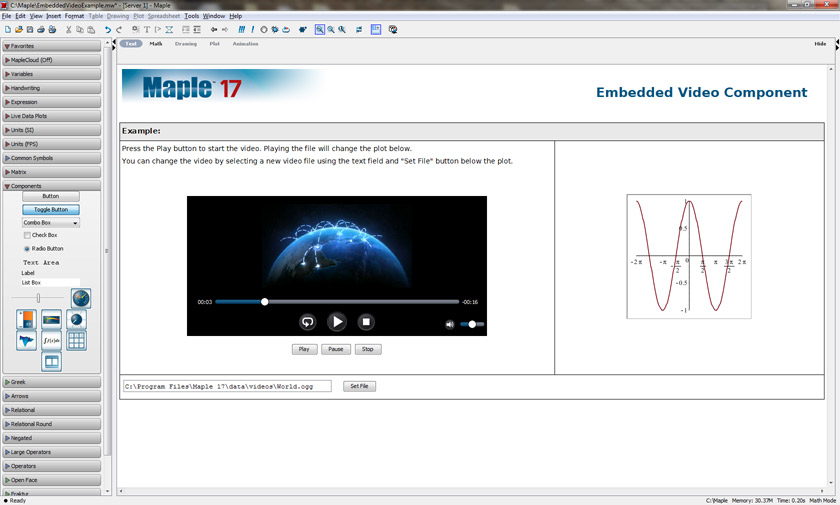Viewport: 840px width, 505px height.
Task: Undo the last action
Action: (x=108, y=29)
